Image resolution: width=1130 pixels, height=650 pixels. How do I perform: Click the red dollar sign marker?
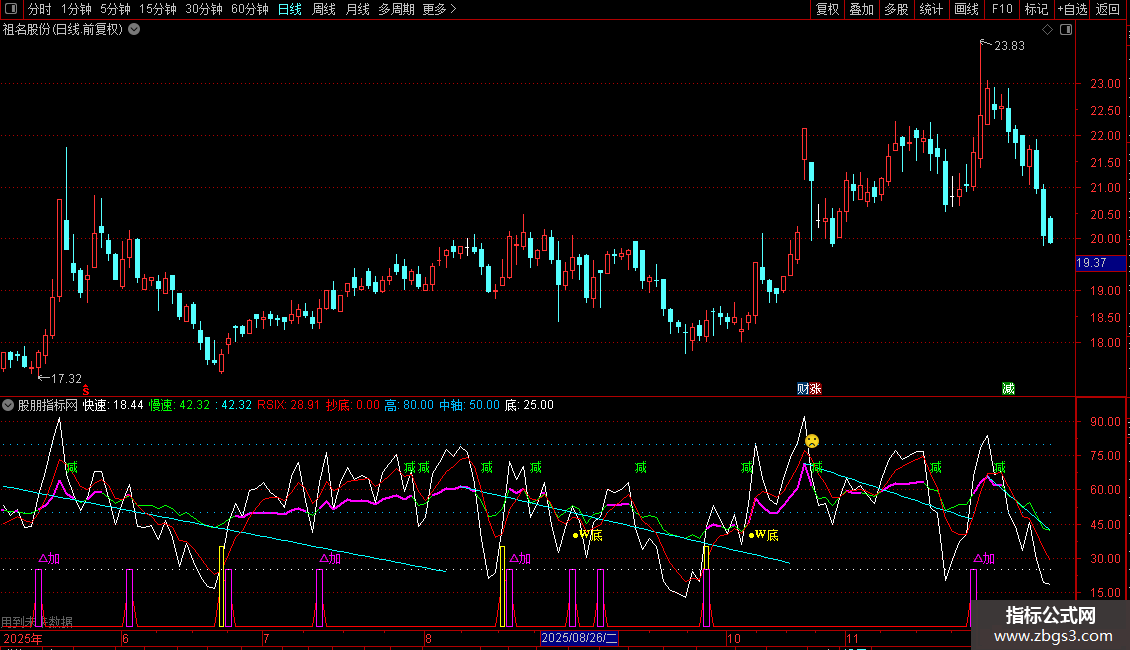point(86,389)
